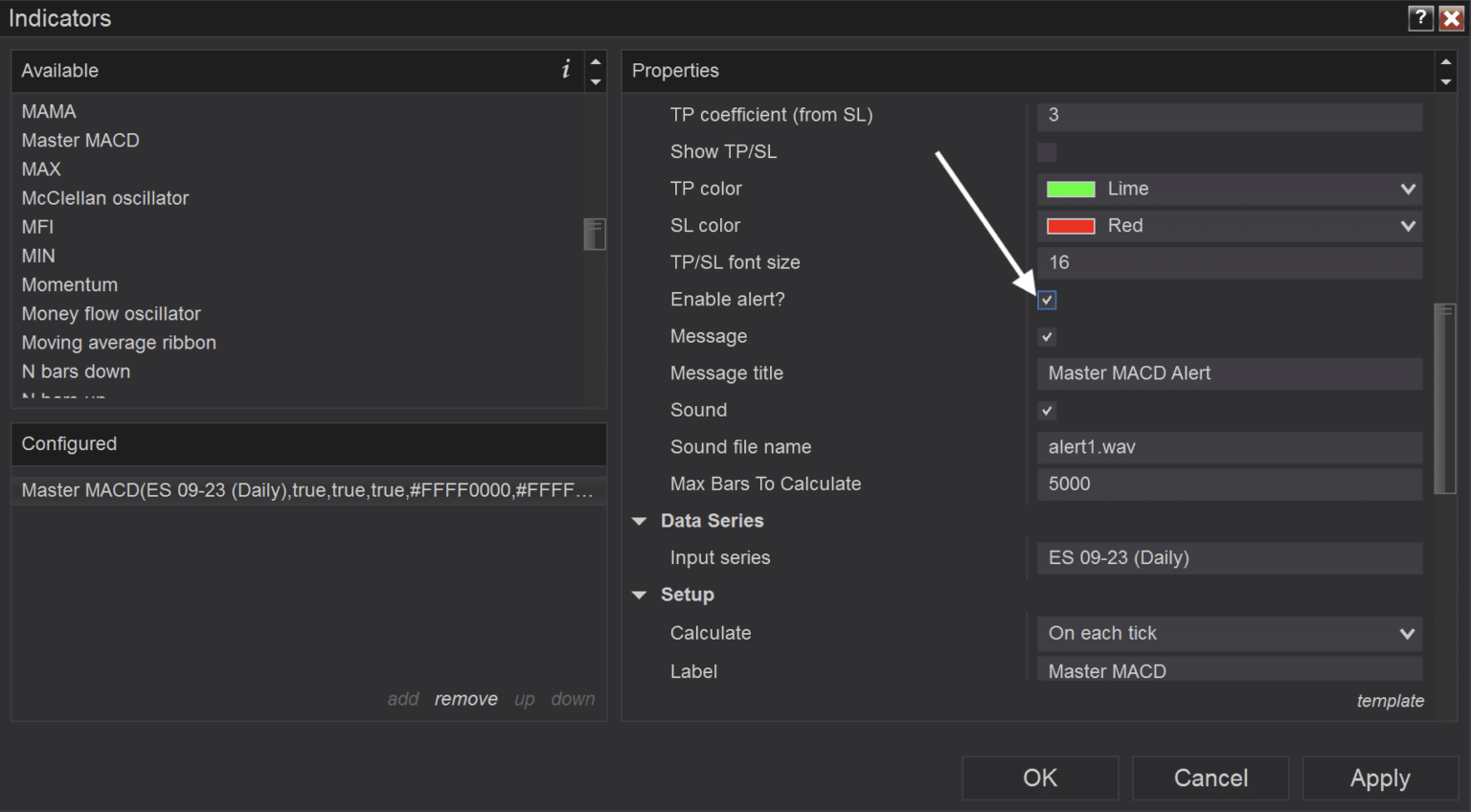
Task: Collapse the Setup section
Action: (640, 595)
